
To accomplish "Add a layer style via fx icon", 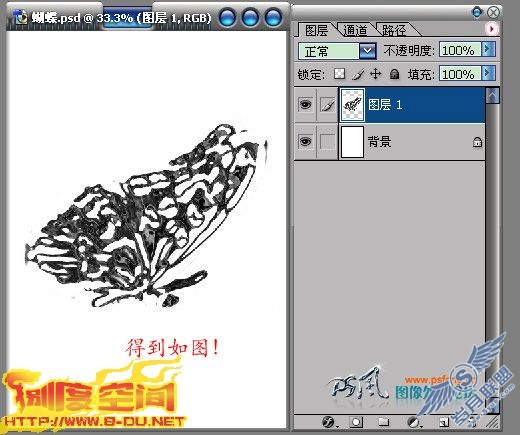I will click(x=328, y=422).
